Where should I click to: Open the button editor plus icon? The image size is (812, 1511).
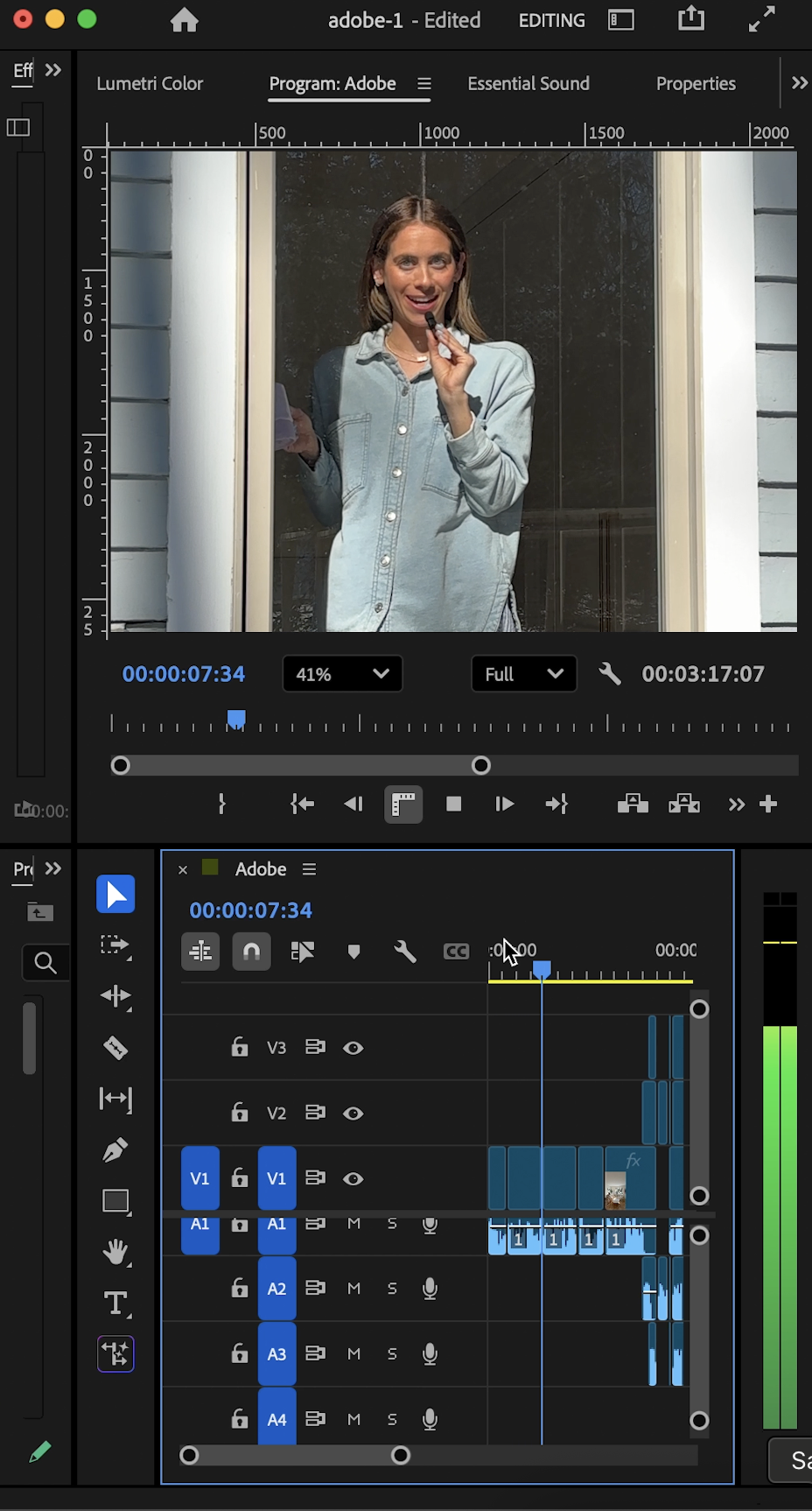(768, 804)
